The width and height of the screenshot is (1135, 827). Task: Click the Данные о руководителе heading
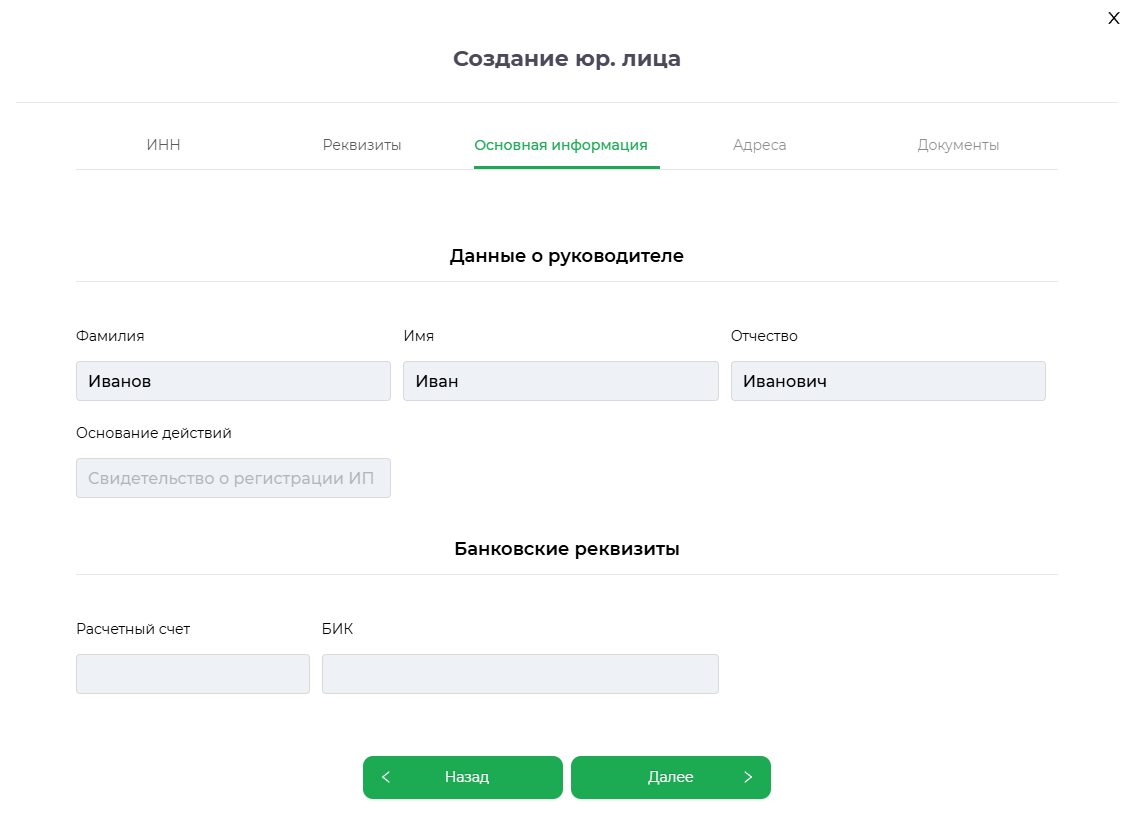click(567, 256)
